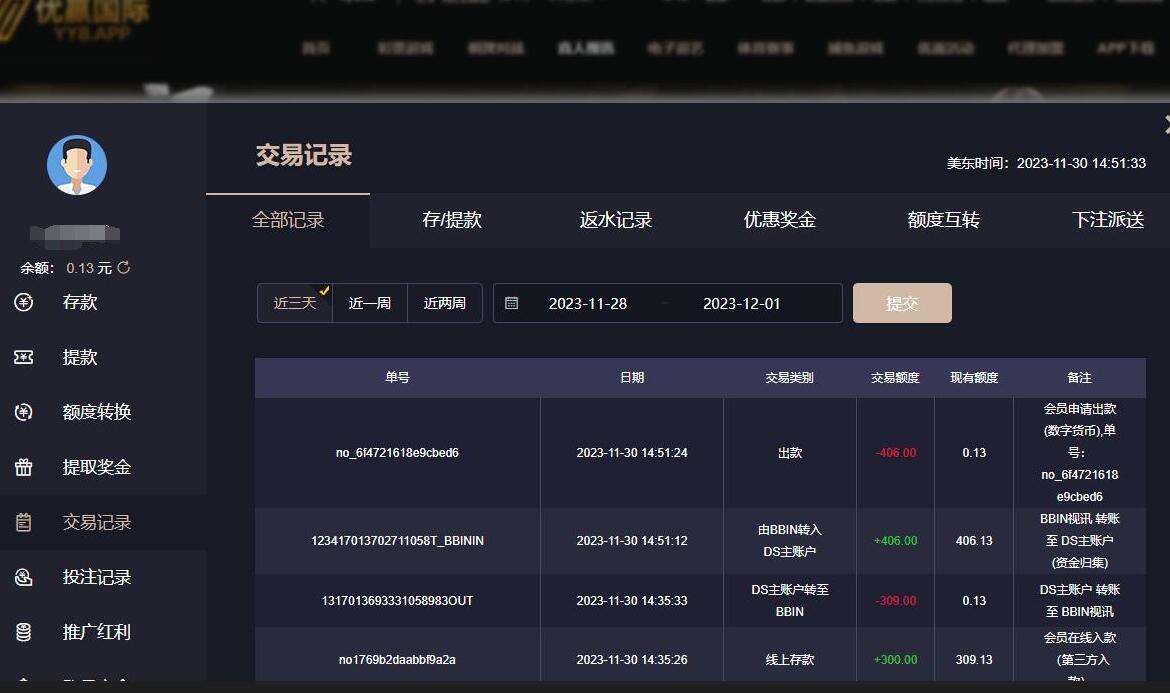Click the 备注 column header
Screen dimensions: 1170x693
(x=1080, y=377)
